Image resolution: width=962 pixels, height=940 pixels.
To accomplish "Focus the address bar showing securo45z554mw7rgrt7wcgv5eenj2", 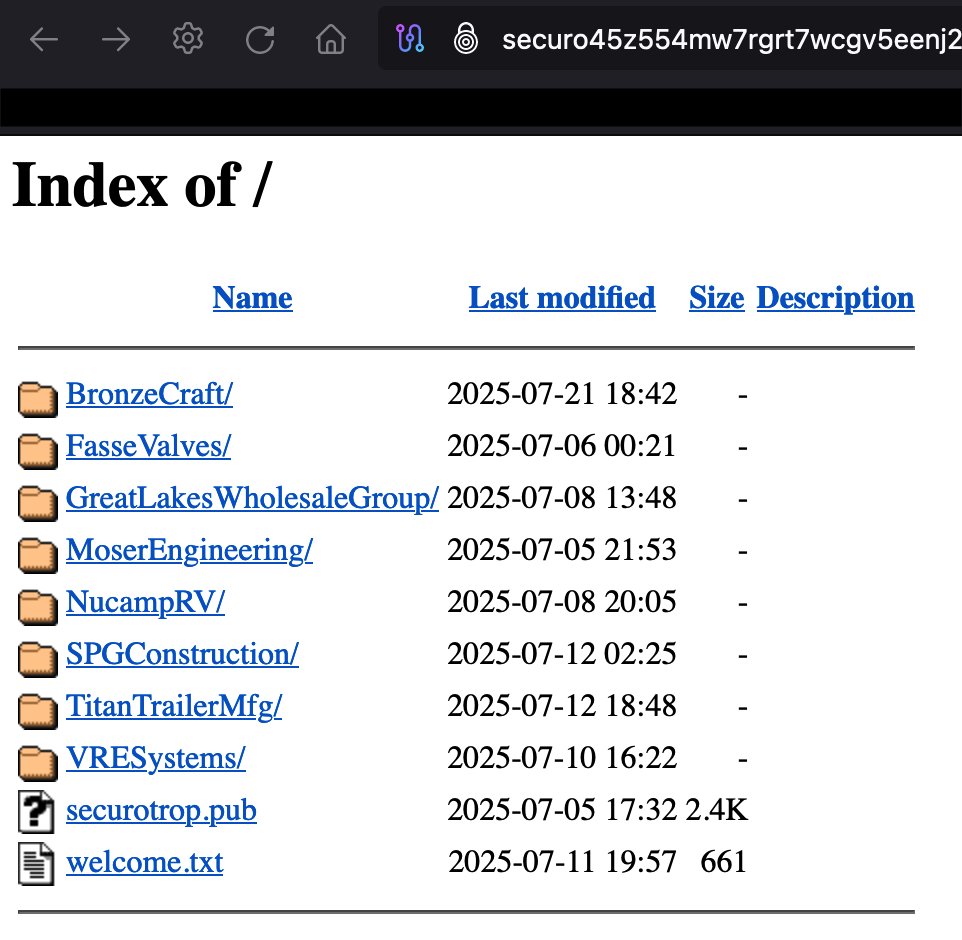I will tap(670, 39).
